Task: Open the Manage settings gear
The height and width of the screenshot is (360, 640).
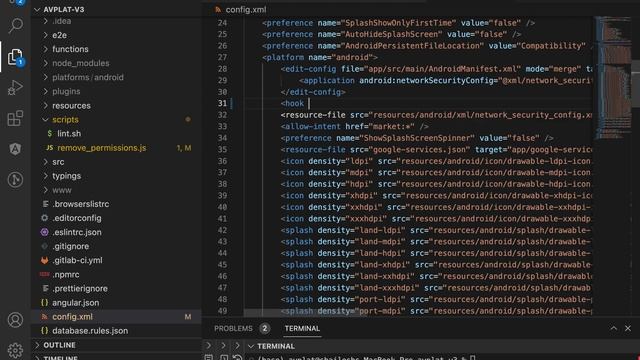Action: tap(16, 350)
